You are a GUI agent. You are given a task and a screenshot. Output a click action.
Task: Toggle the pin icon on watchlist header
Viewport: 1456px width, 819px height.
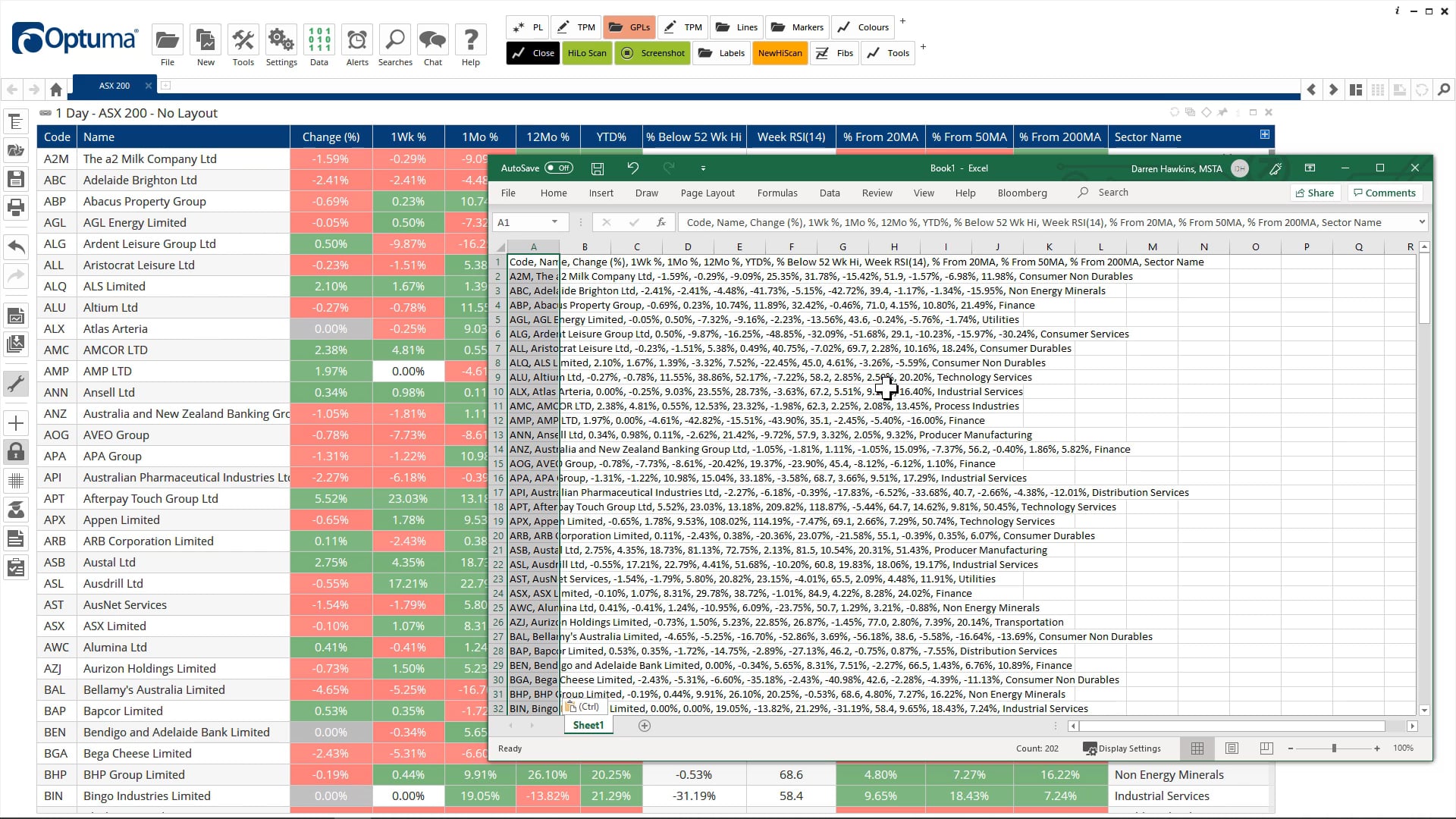point(1222,112)
